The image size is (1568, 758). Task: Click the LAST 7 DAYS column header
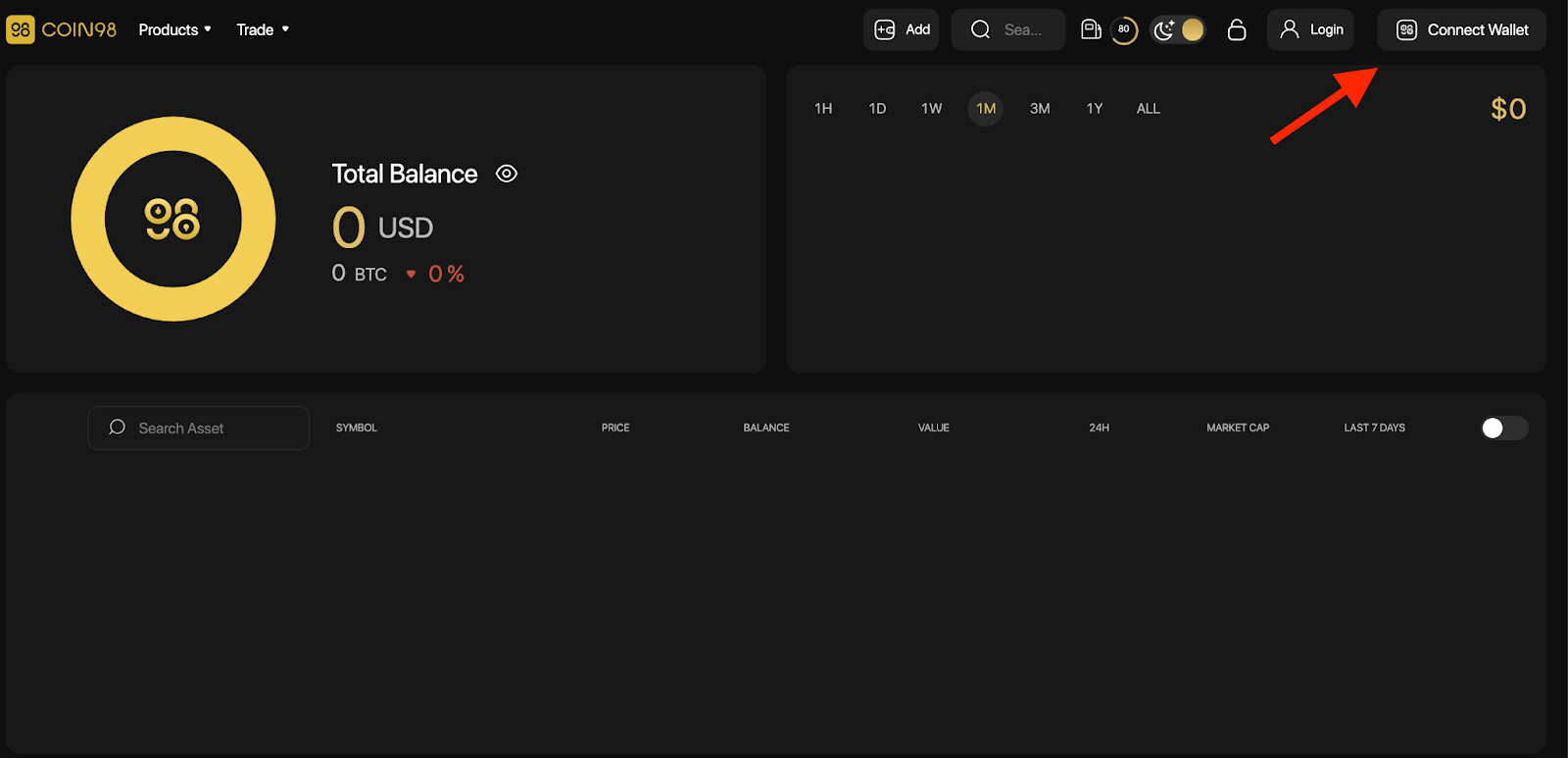(1375, 428)
